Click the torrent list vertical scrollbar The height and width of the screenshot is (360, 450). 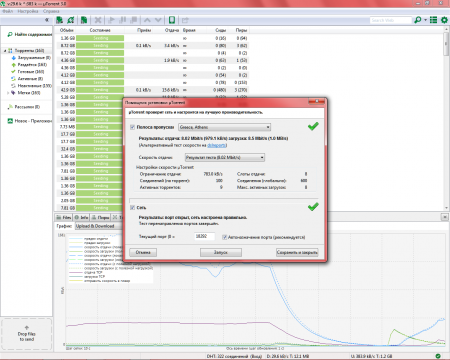pos(446,119)
